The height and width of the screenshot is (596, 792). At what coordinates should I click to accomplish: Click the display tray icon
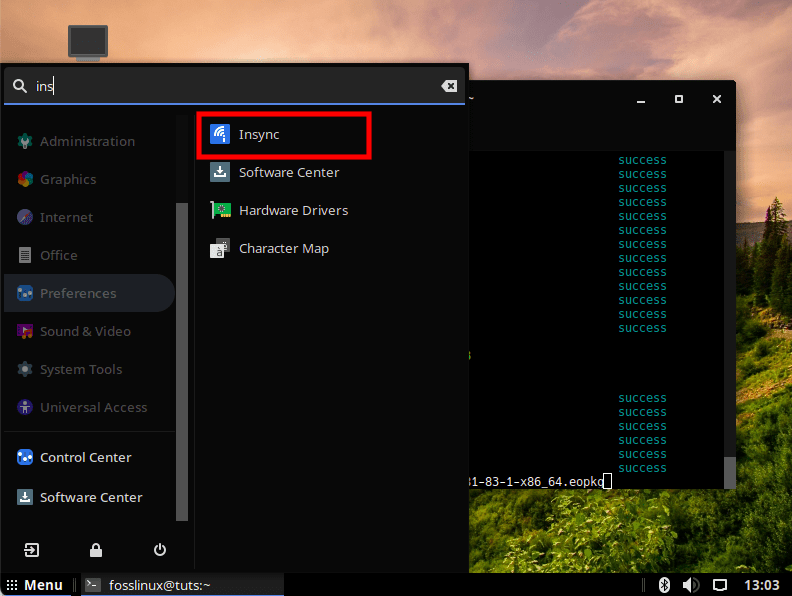[x=720, y=585]
